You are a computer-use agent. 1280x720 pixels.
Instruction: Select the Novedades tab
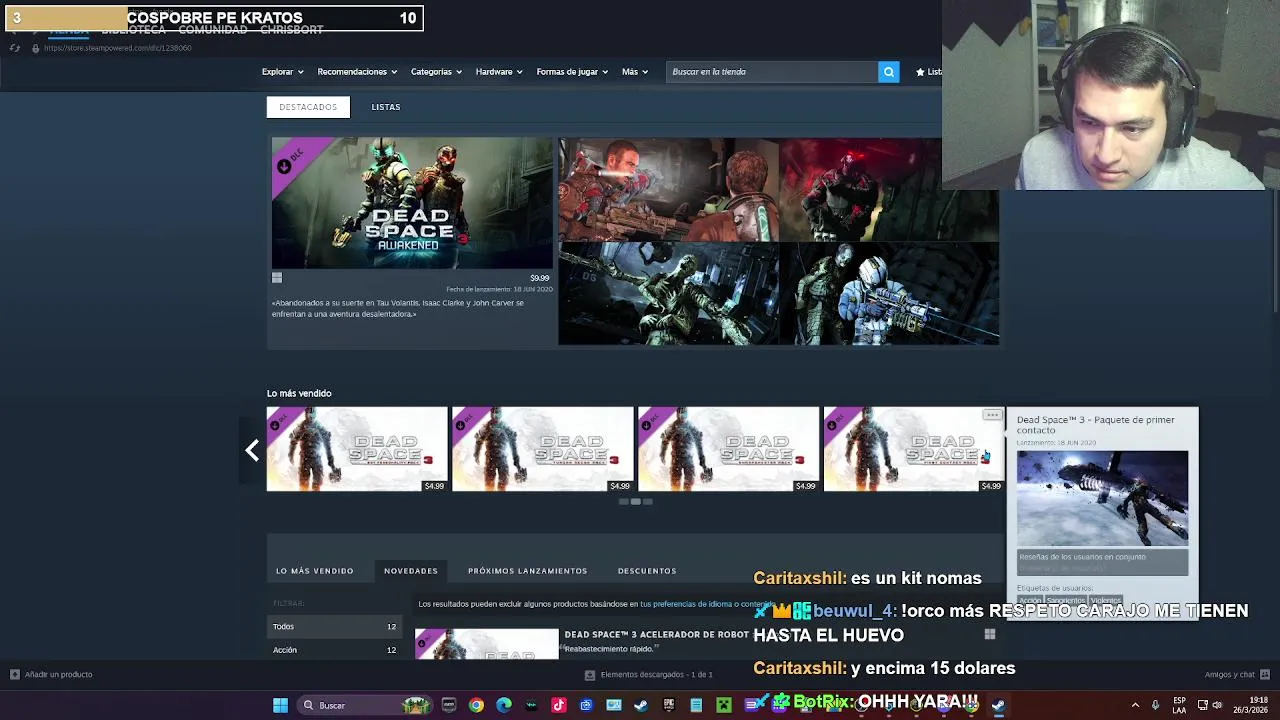[x=411, y=571]
